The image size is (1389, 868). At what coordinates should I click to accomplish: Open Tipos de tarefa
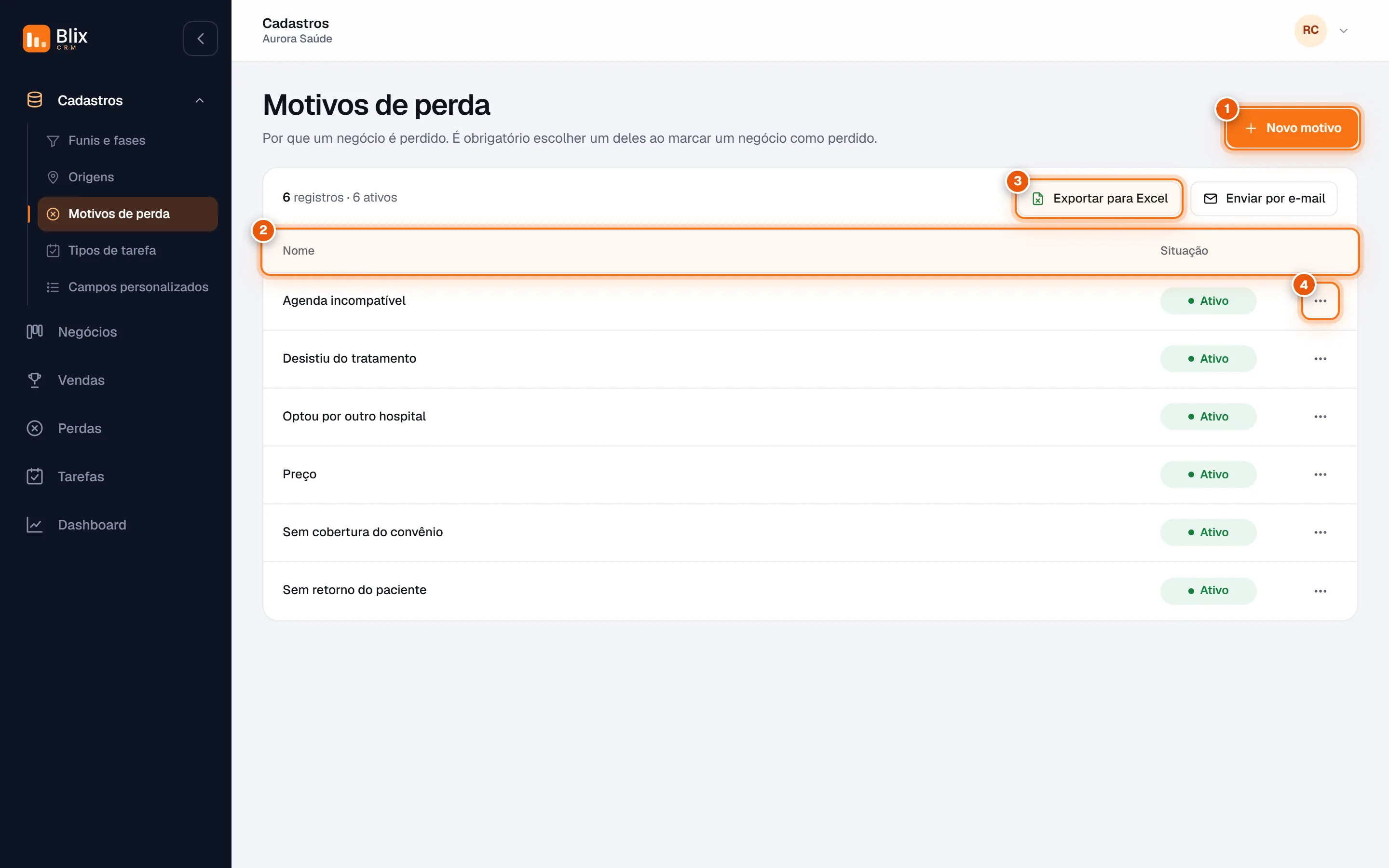pos(127,250)
